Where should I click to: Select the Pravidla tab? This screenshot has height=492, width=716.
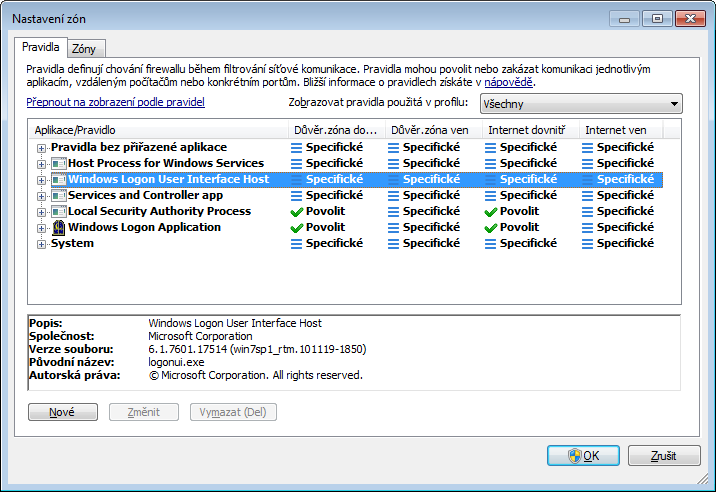[41, 47]
